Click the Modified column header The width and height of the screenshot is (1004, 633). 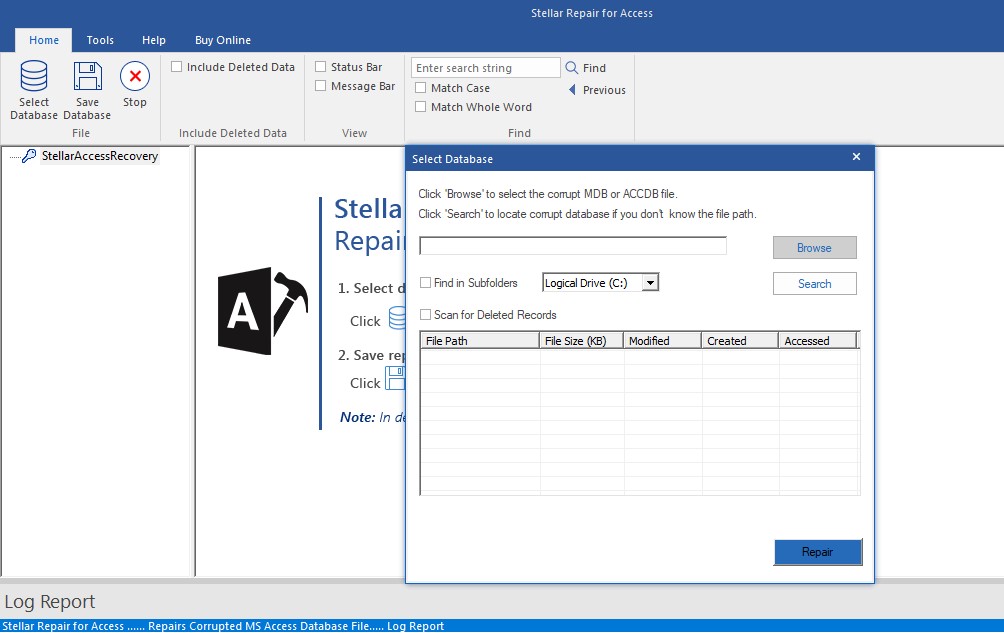(x=663, y=341)
